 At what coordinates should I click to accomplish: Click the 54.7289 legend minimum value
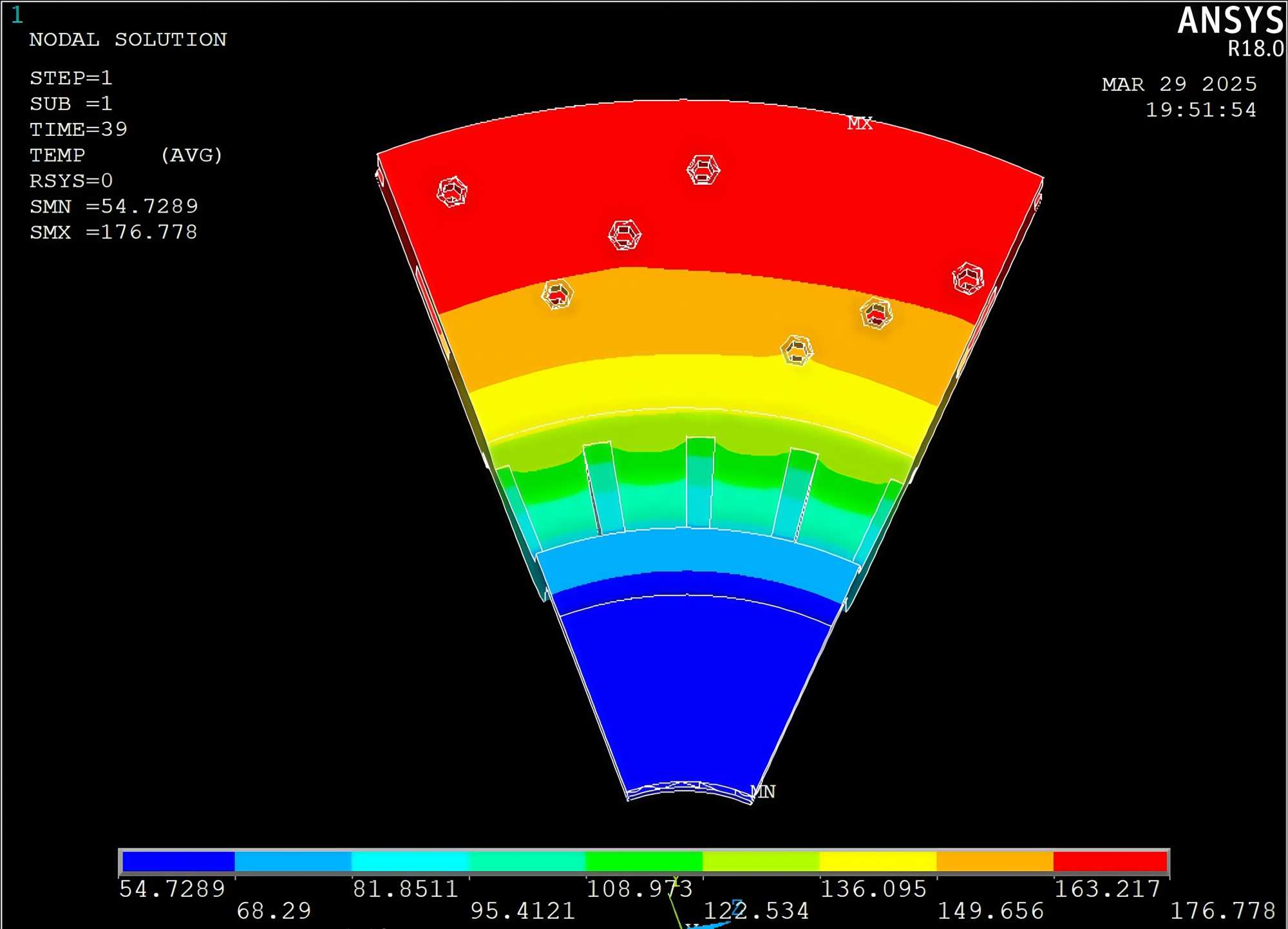[x=172, y=889]
